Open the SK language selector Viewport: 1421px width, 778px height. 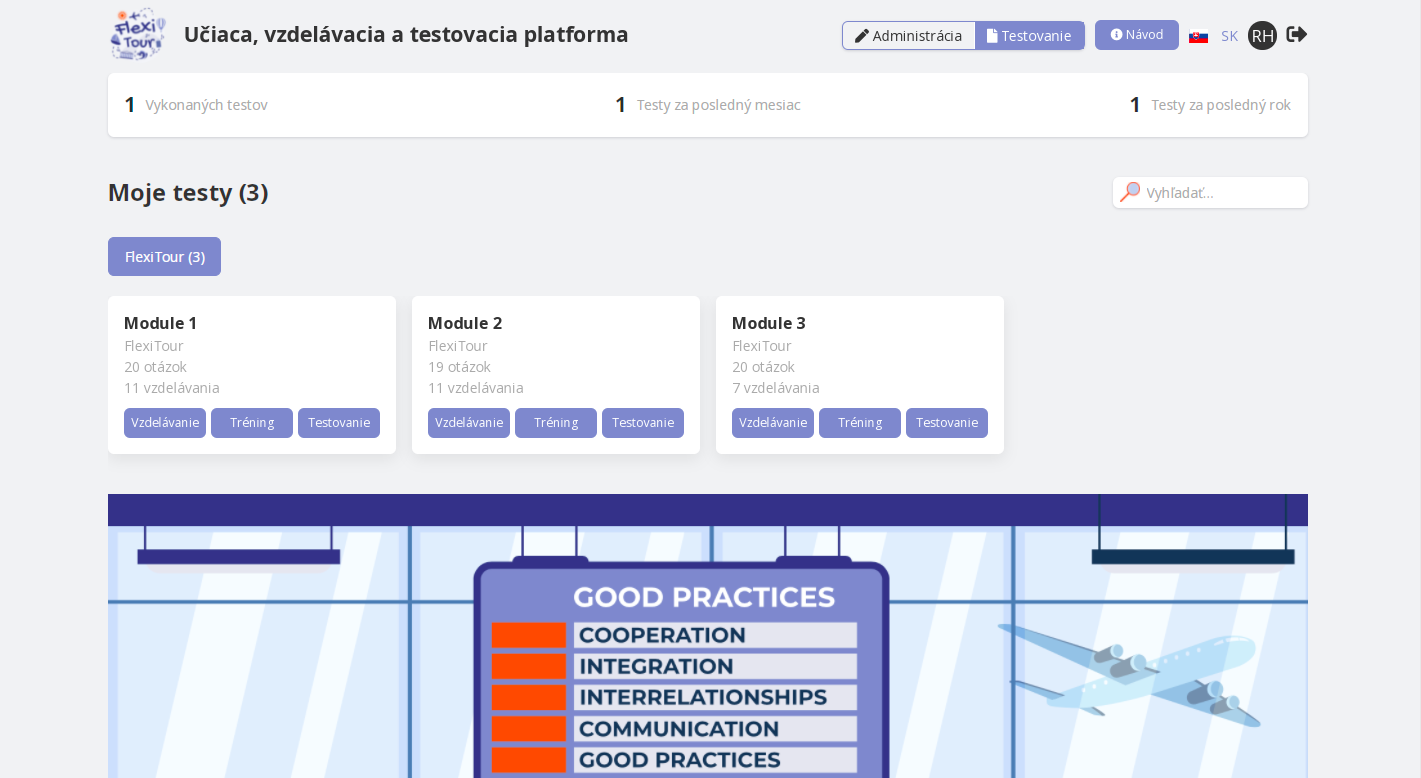1229,36
